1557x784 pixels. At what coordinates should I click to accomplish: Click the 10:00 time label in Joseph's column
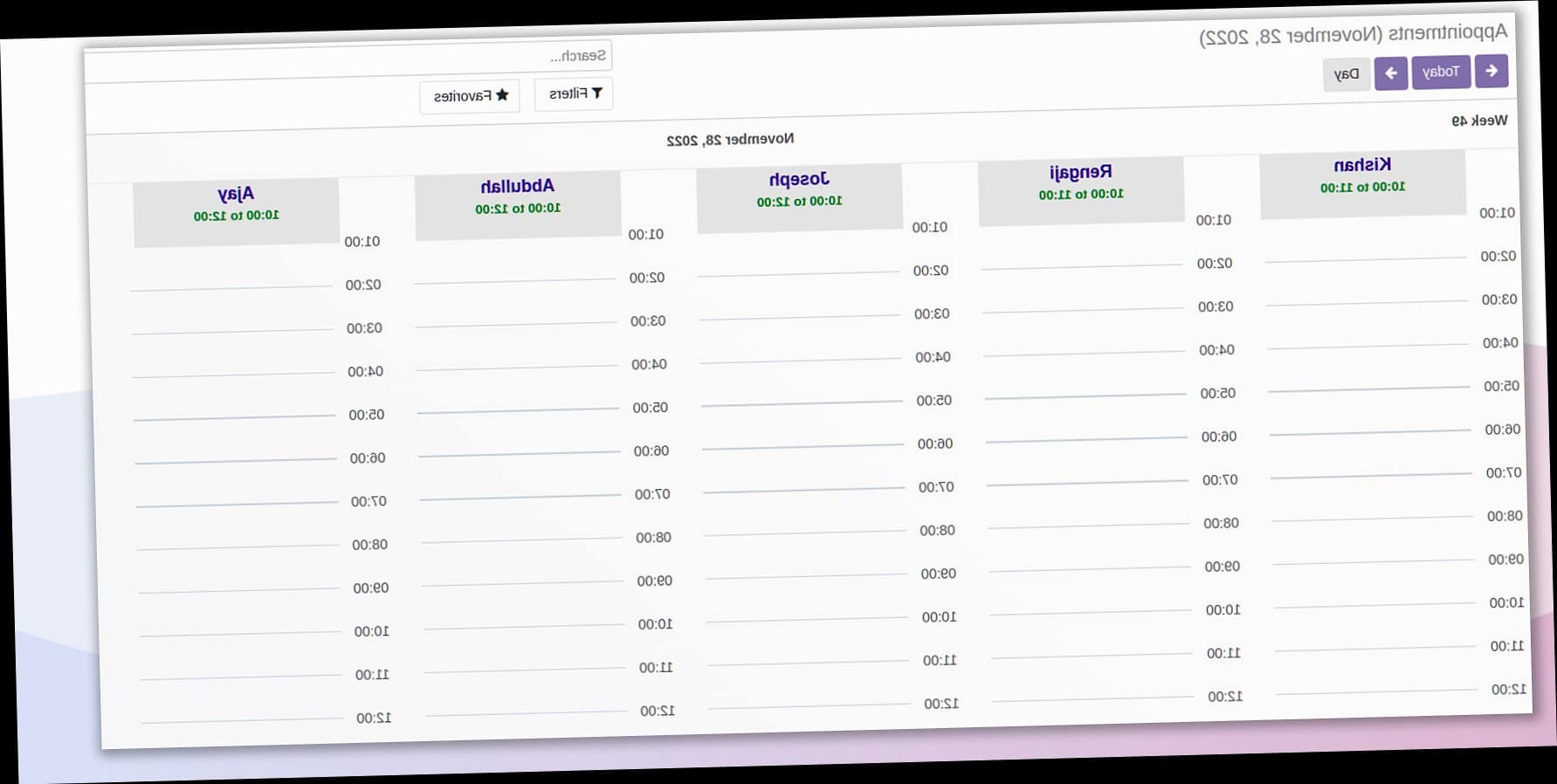[x=939, y=617]
